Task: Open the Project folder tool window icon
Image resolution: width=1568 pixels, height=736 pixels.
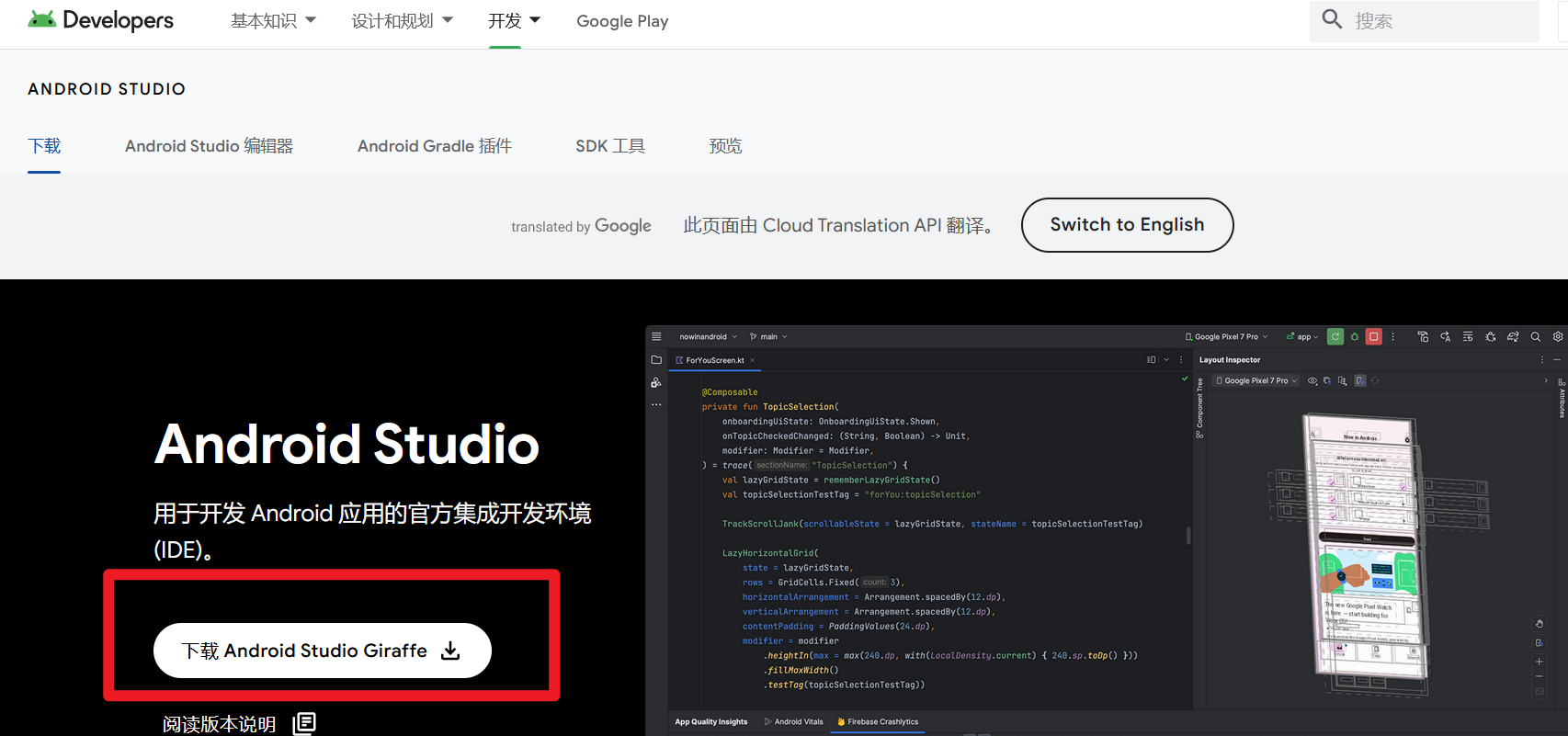Action: coord(656,359)
